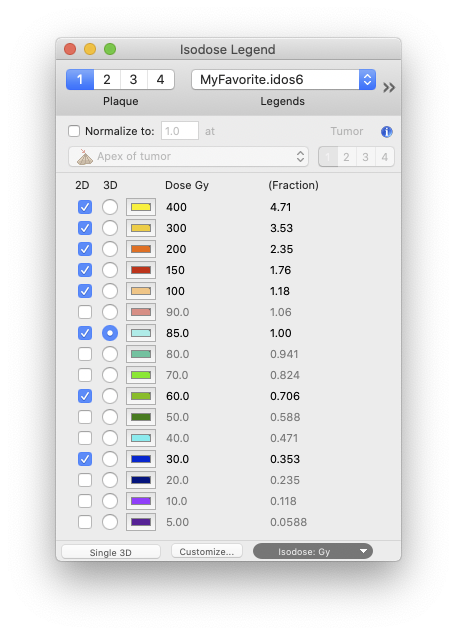Click the Customize... button
457x635 pixels.
click(207, 551)
